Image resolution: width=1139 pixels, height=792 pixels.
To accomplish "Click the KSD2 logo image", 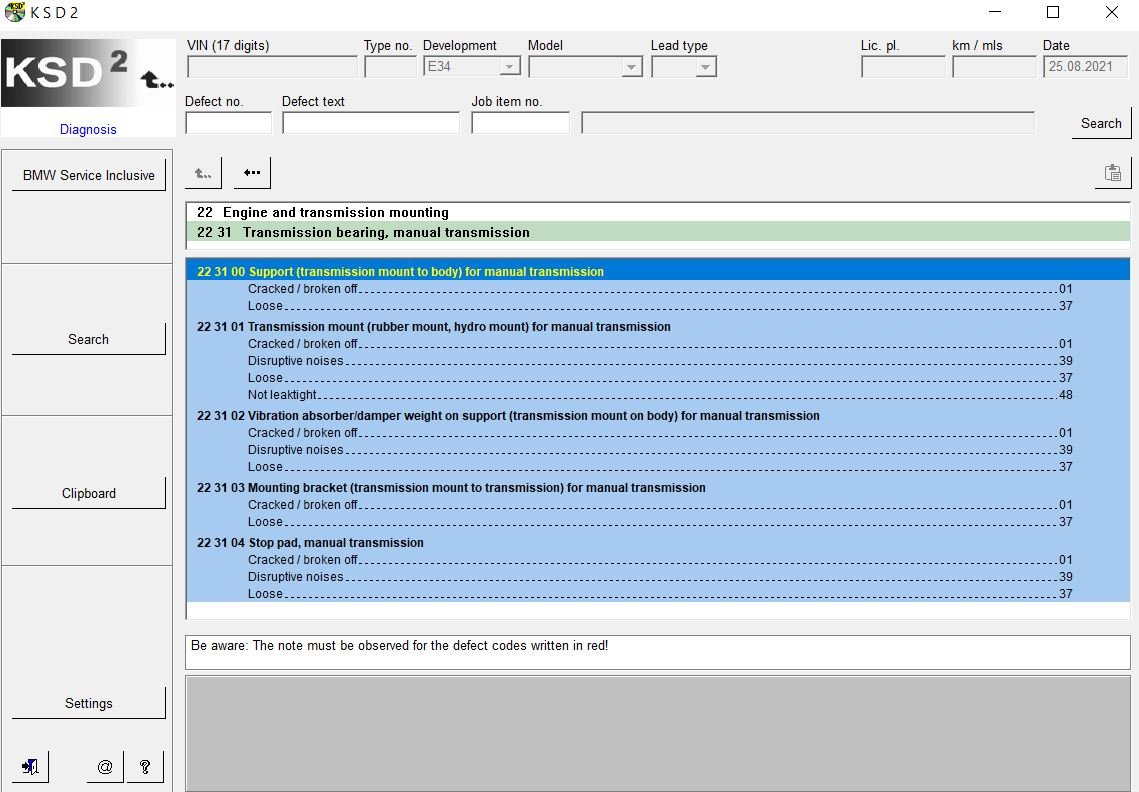I will (88, 73).
